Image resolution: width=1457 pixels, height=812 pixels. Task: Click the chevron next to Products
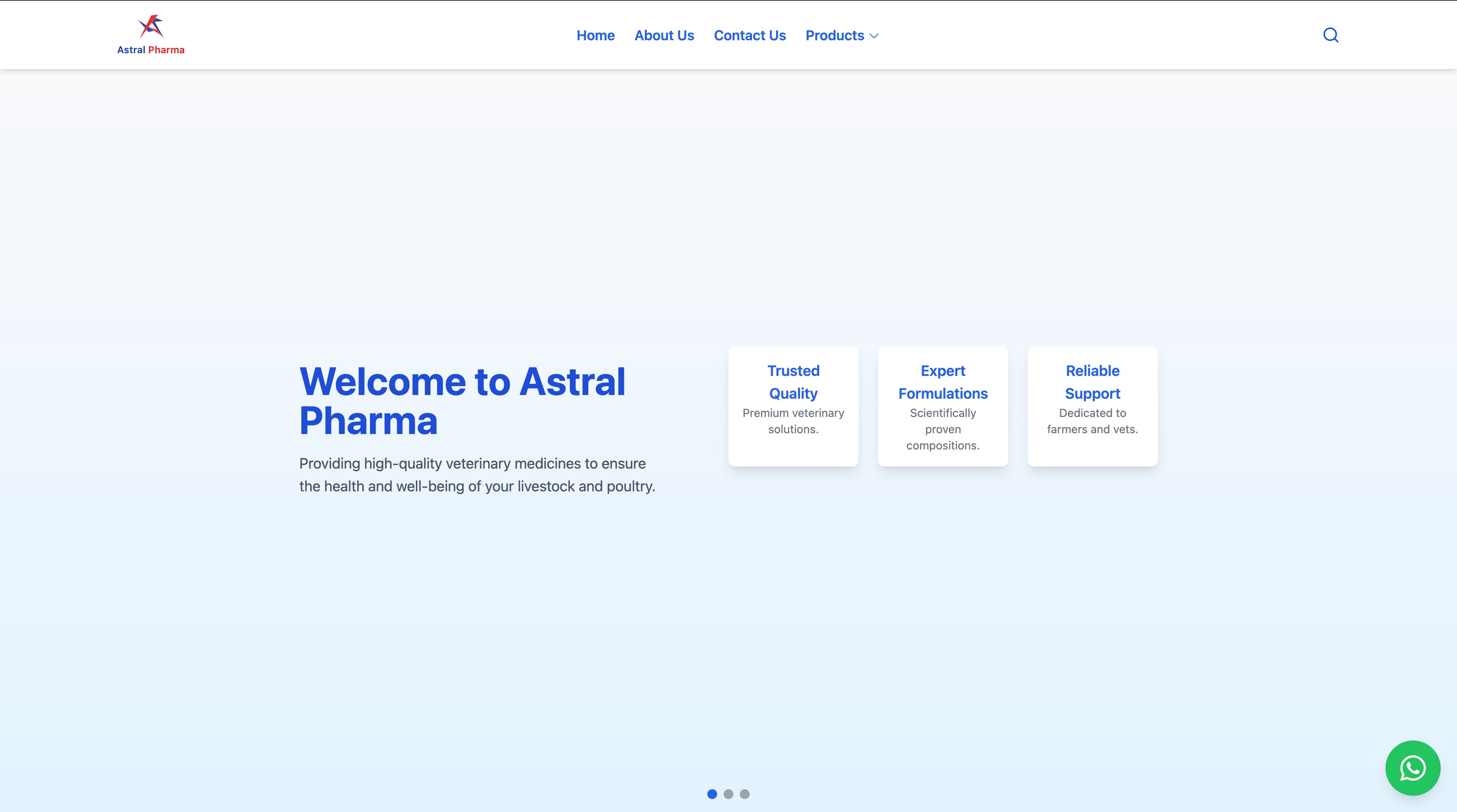tap(873, 36)
